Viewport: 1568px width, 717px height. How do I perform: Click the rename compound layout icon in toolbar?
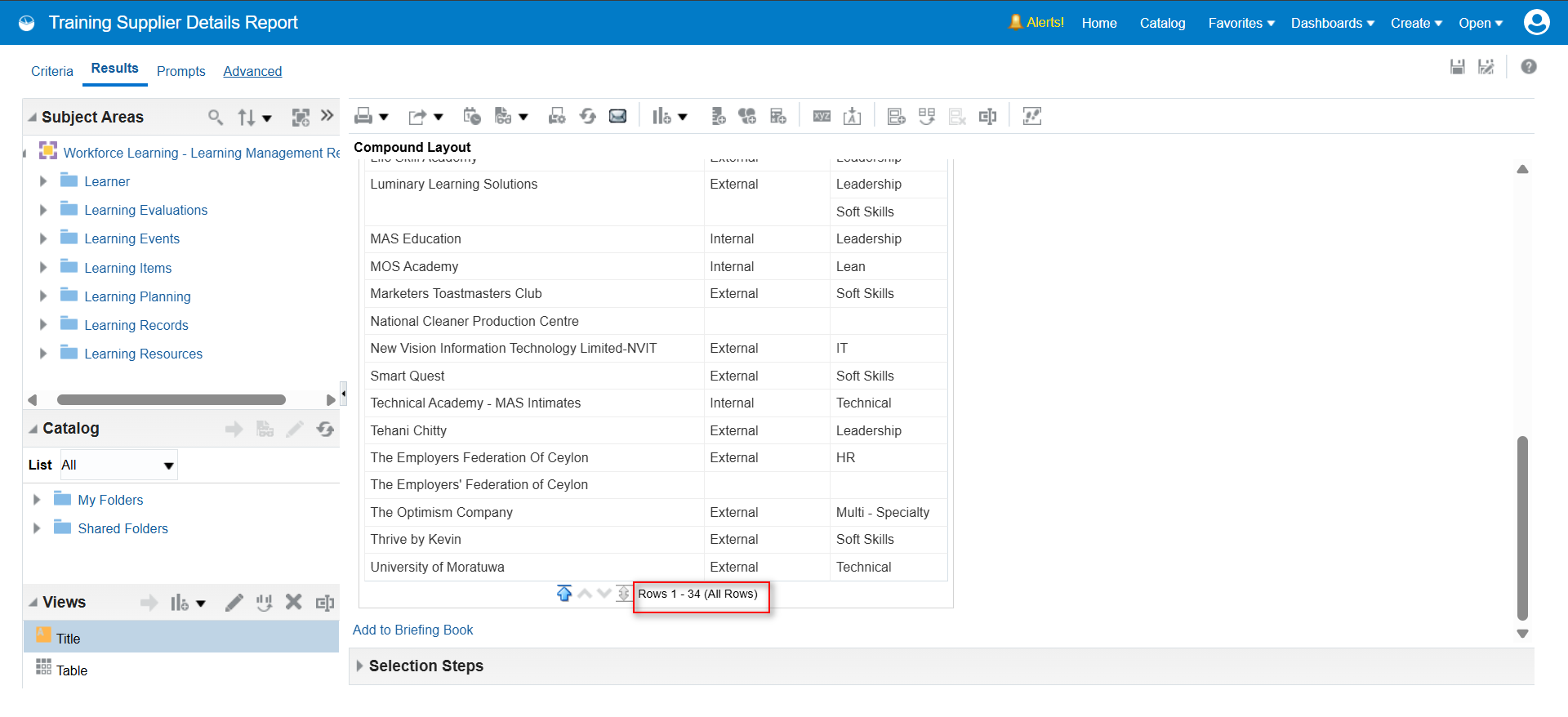(987, 117)
